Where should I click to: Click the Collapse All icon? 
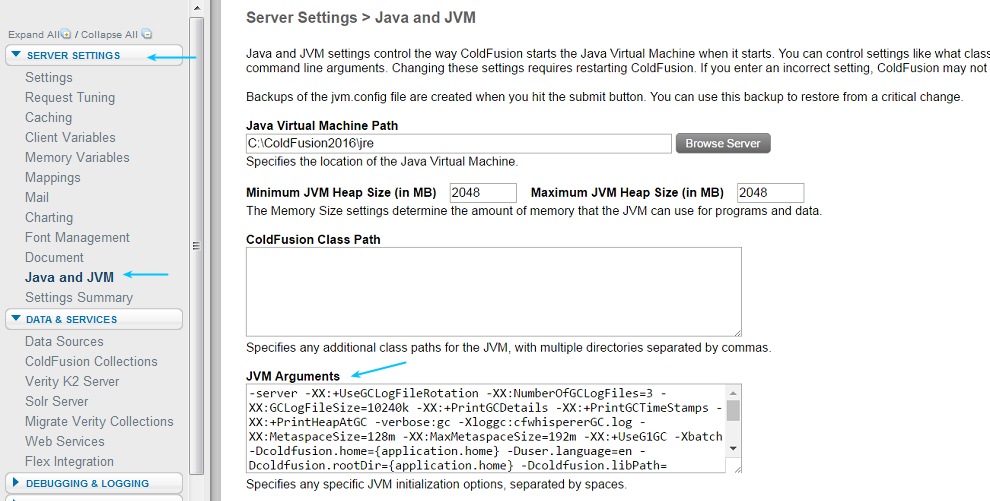click(x=147, y=34)
